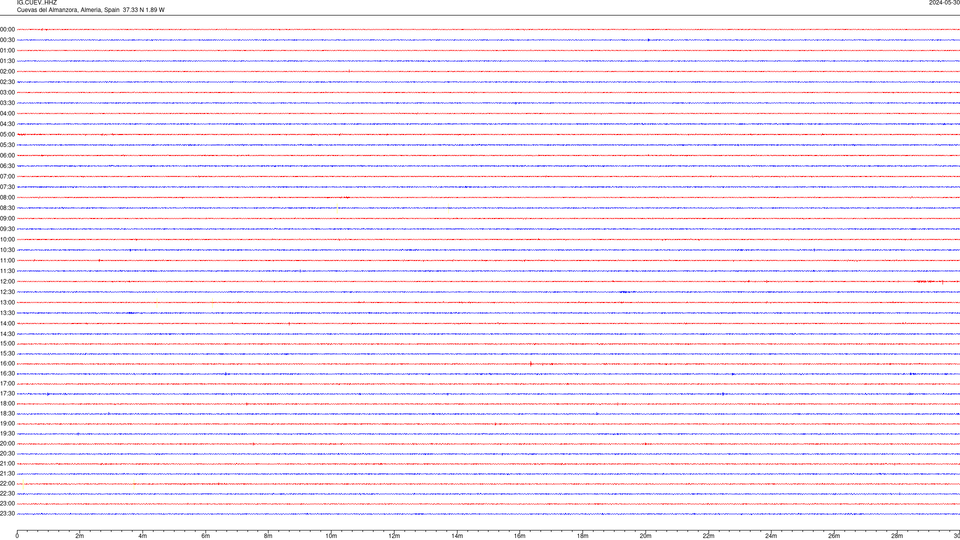Screen dimensions: 960x540
Task: Click the 26m tick label on the axis
Action: tap(834, 536)
